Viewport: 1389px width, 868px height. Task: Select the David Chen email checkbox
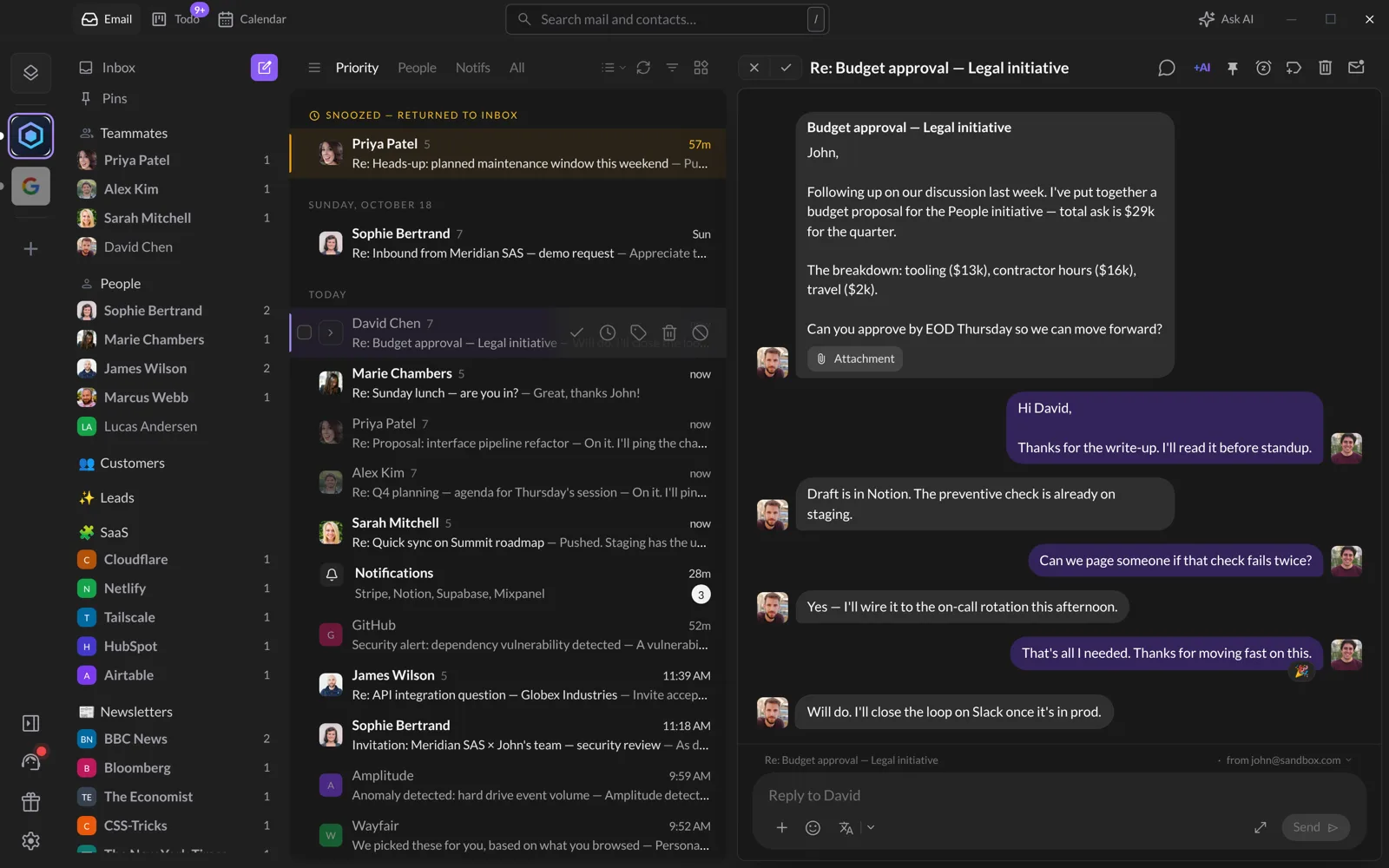304,332
